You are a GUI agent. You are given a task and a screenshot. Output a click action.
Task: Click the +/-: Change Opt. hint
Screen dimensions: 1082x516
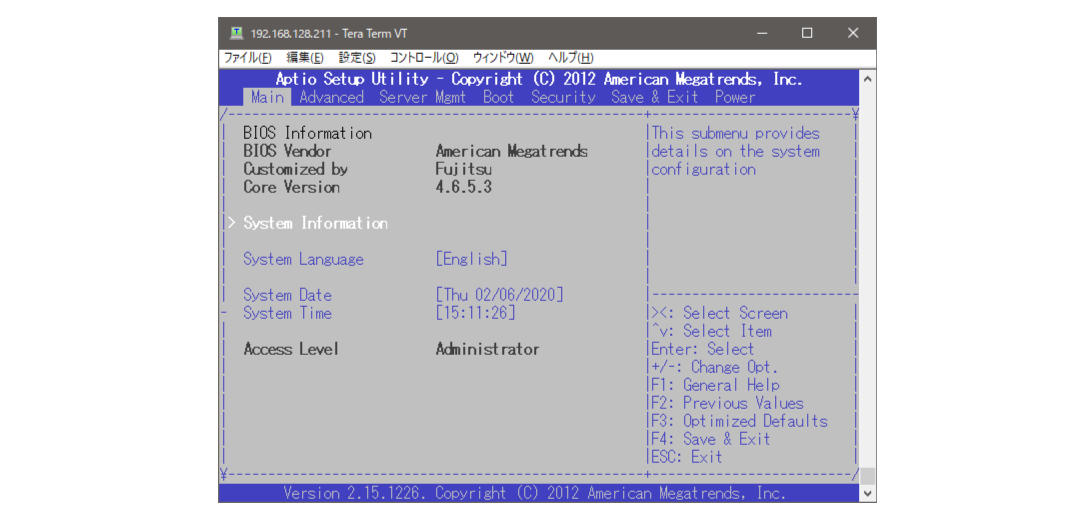pyautogui.click(x=716, y=367)
